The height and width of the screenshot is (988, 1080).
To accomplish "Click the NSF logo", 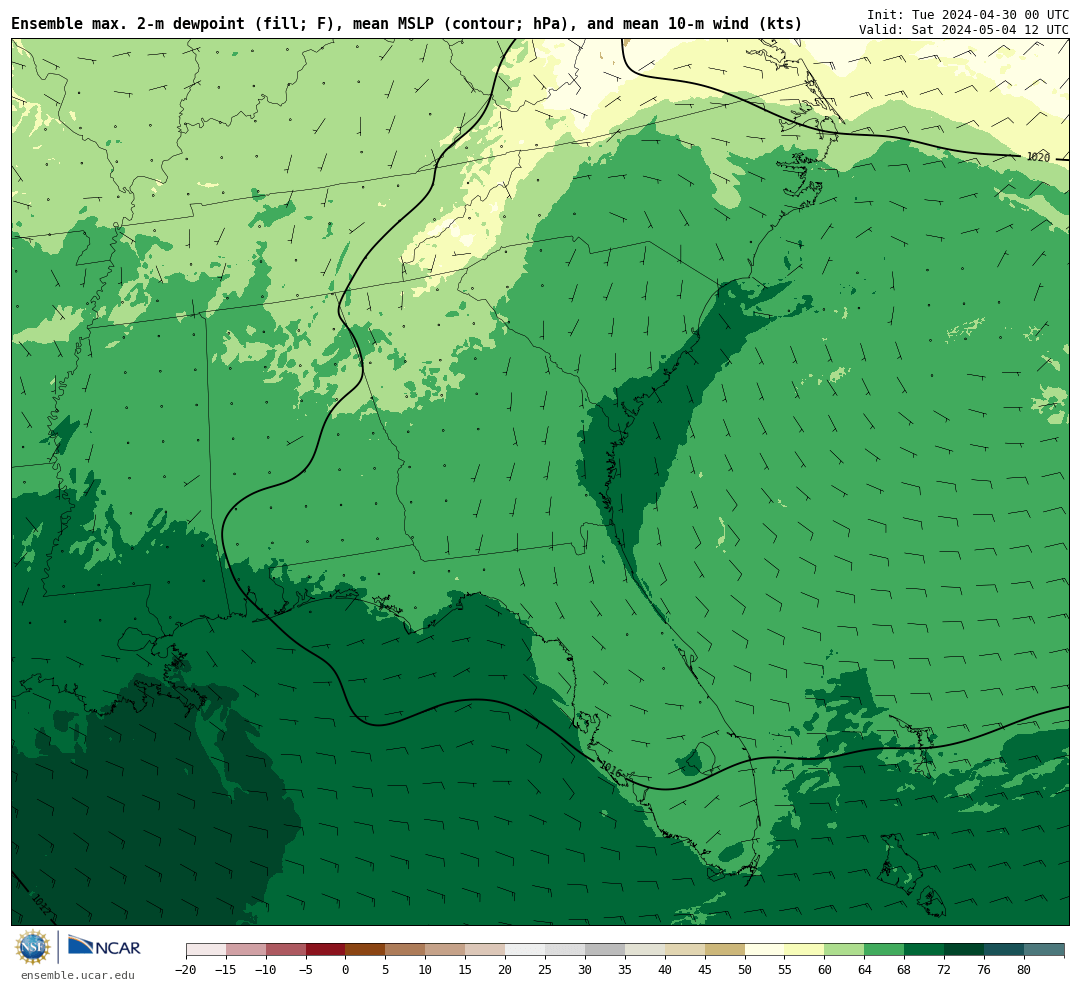I will (33, 947).
